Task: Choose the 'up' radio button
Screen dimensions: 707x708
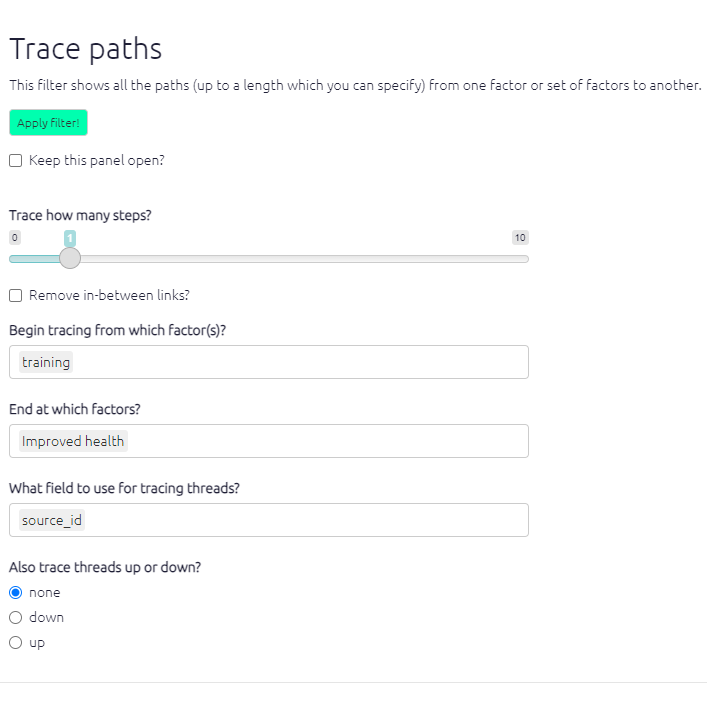Action: (16, 642)
